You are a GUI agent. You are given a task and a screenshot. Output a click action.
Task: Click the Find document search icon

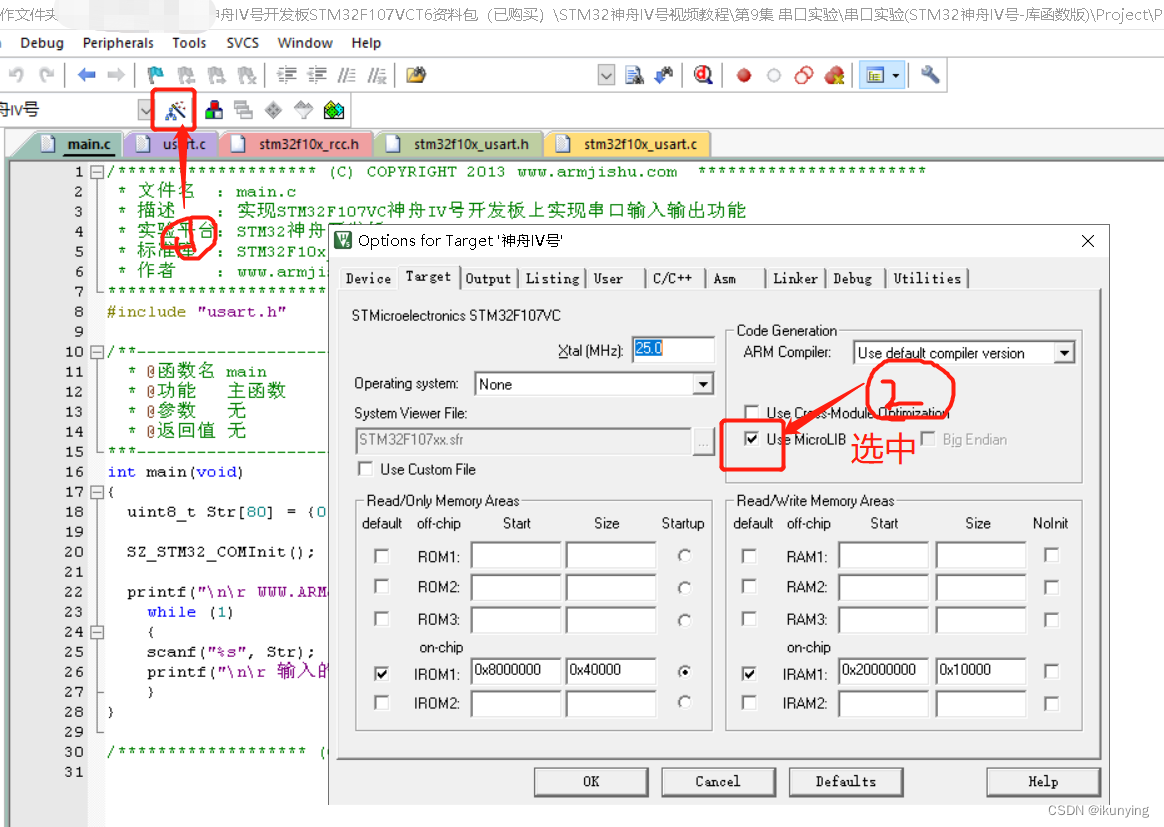pos(634,75)
